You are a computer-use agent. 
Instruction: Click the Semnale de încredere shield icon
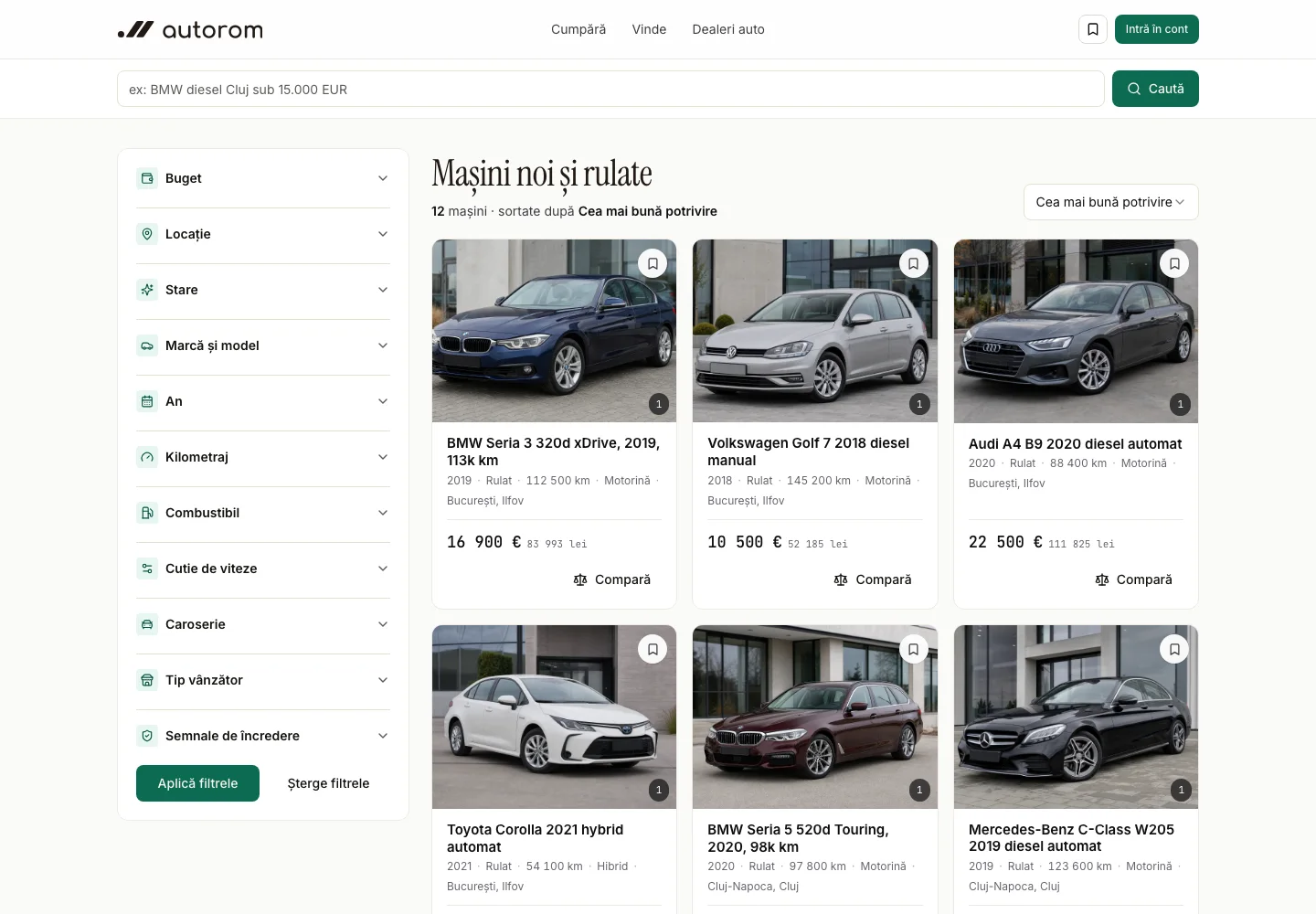(x=147, y=736)
